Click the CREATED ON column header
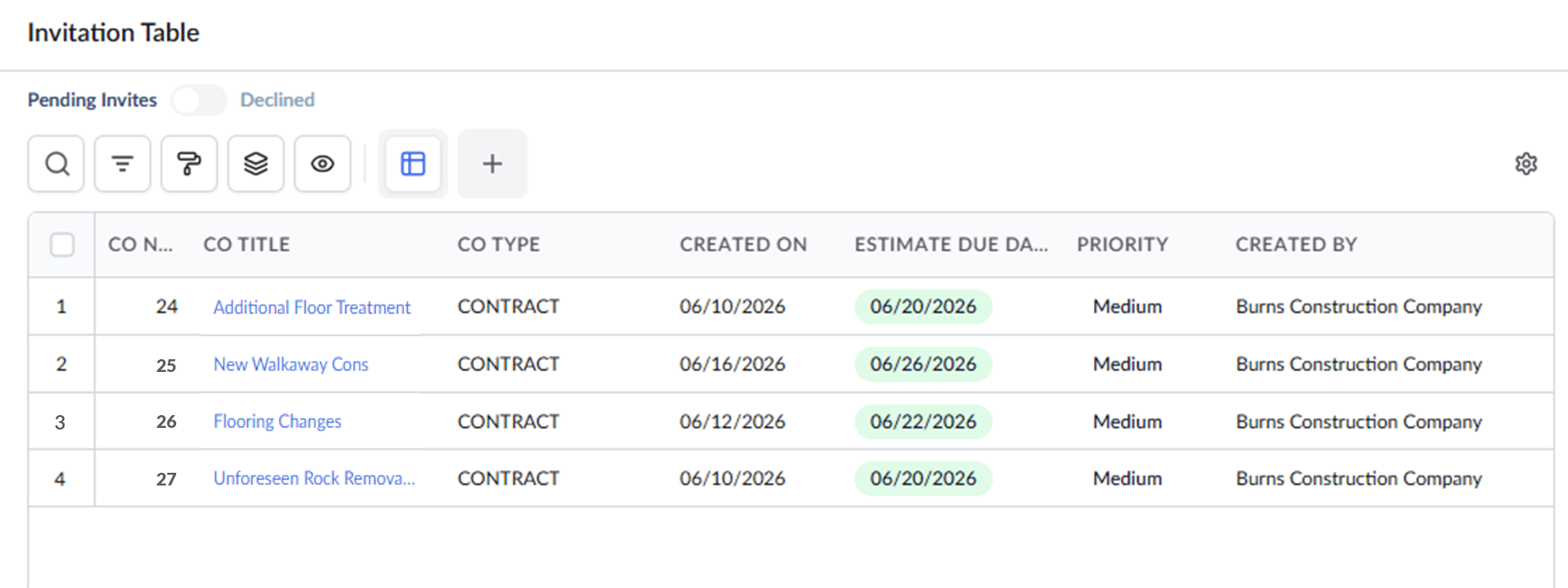Image resolution: width=1568 pixels, height=588 pixels. coord(743,244)
